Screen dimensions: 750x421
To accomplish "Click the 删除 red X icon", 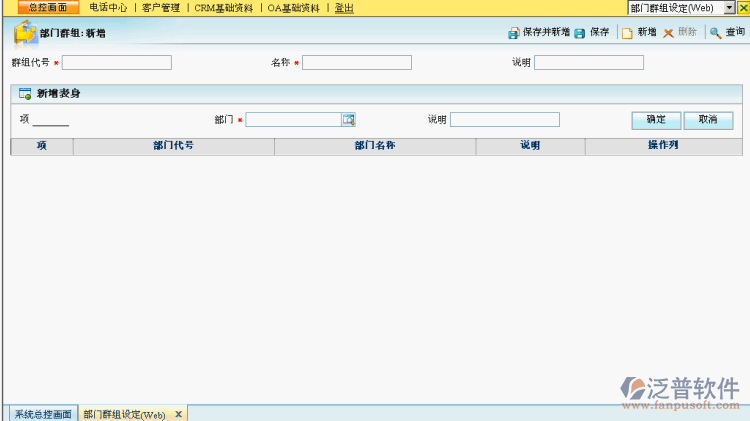I will [x=668, y=33].
